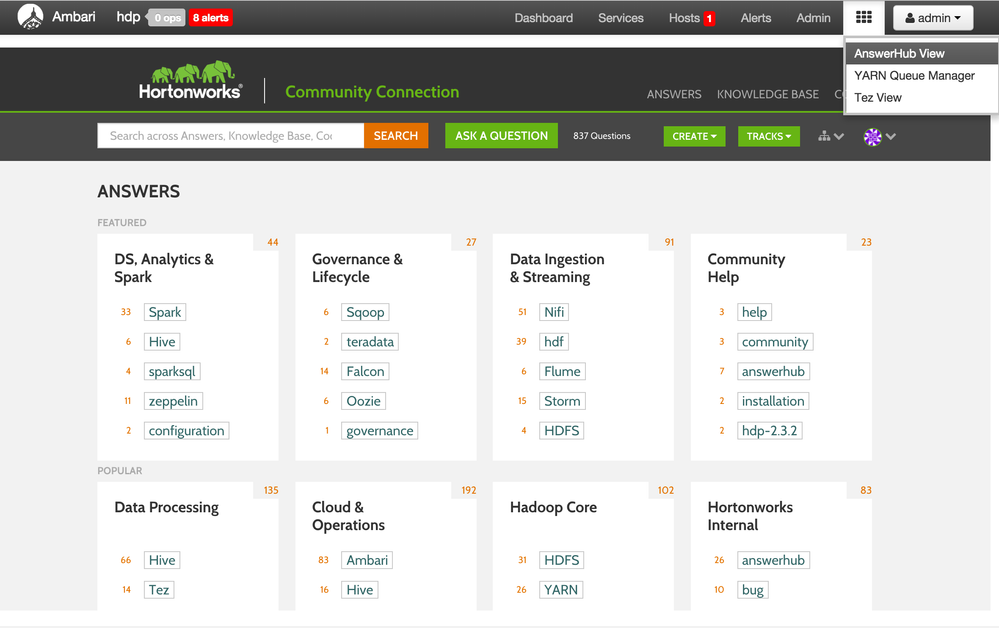The width and height of the screenshot is (999, 636).
Task: Go to the KNOWLEDGE BASE section
Action: coord(767,94)
